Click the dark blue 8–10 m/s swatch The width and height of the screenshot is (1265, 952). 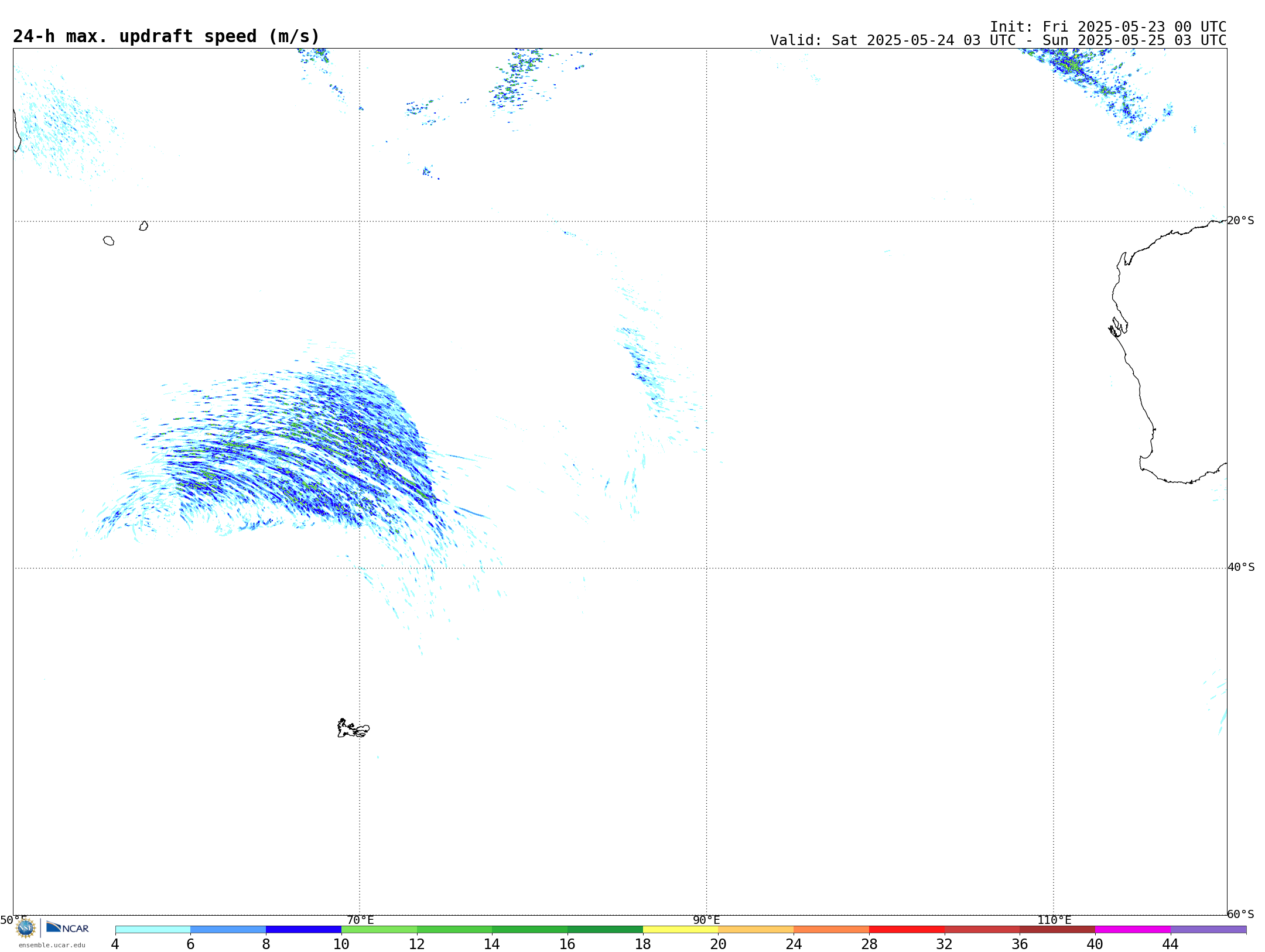tap(303, 930)
